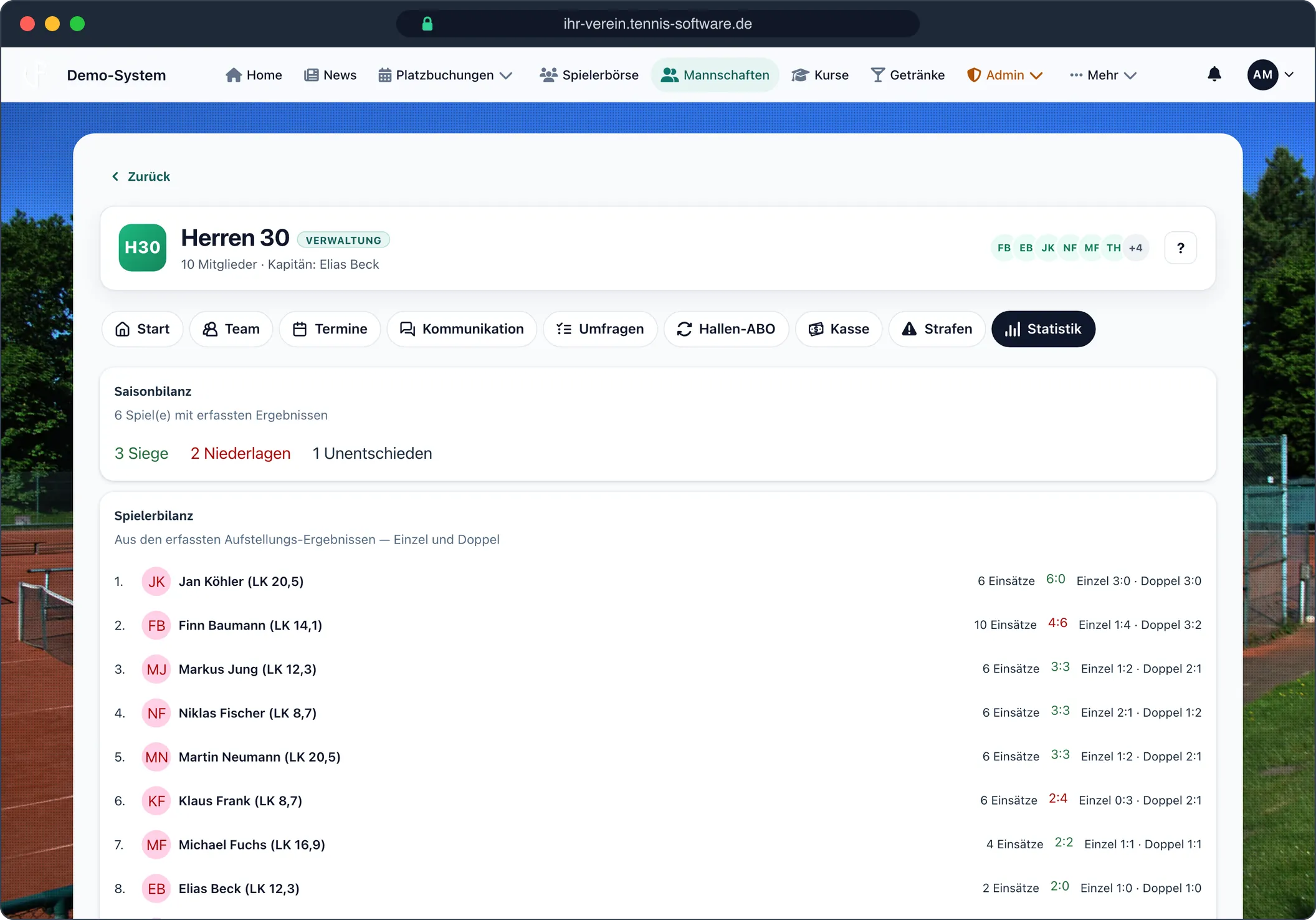Open the Umfragen tab

coord(600,329)
